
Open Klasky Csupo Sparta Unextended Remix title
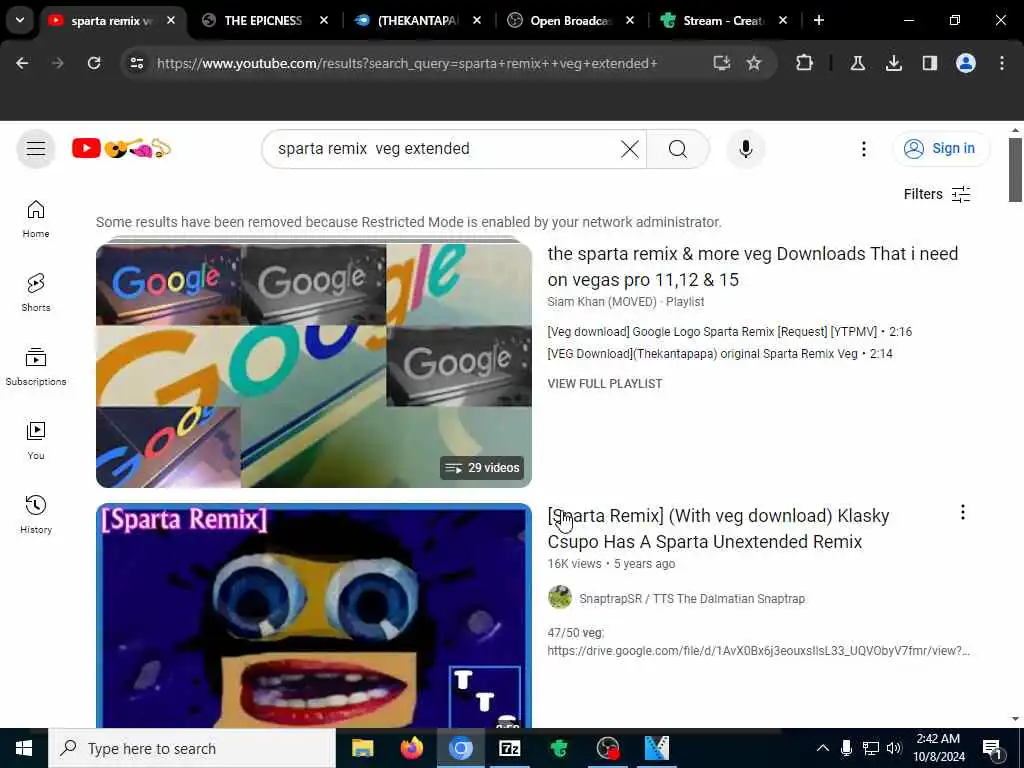click(718, 528)
